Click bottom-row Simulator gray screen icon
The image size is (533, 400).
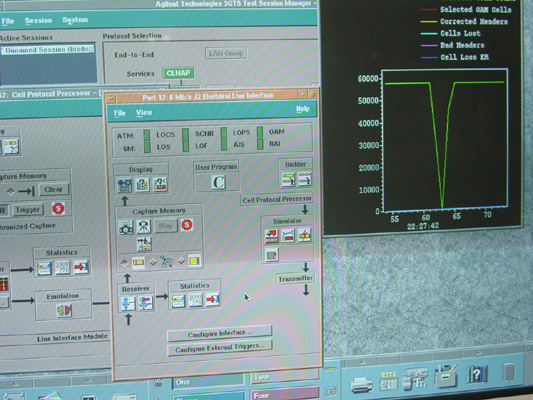point(272,254)
